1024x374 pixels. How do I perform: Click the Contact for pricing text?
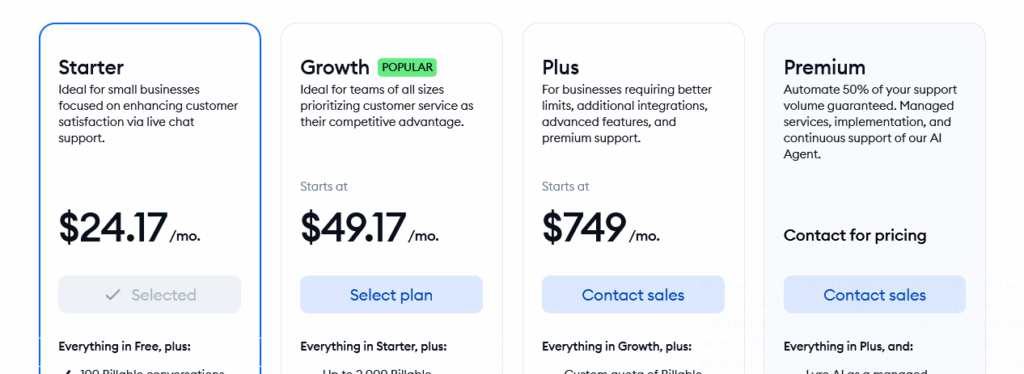coord(855,235)
